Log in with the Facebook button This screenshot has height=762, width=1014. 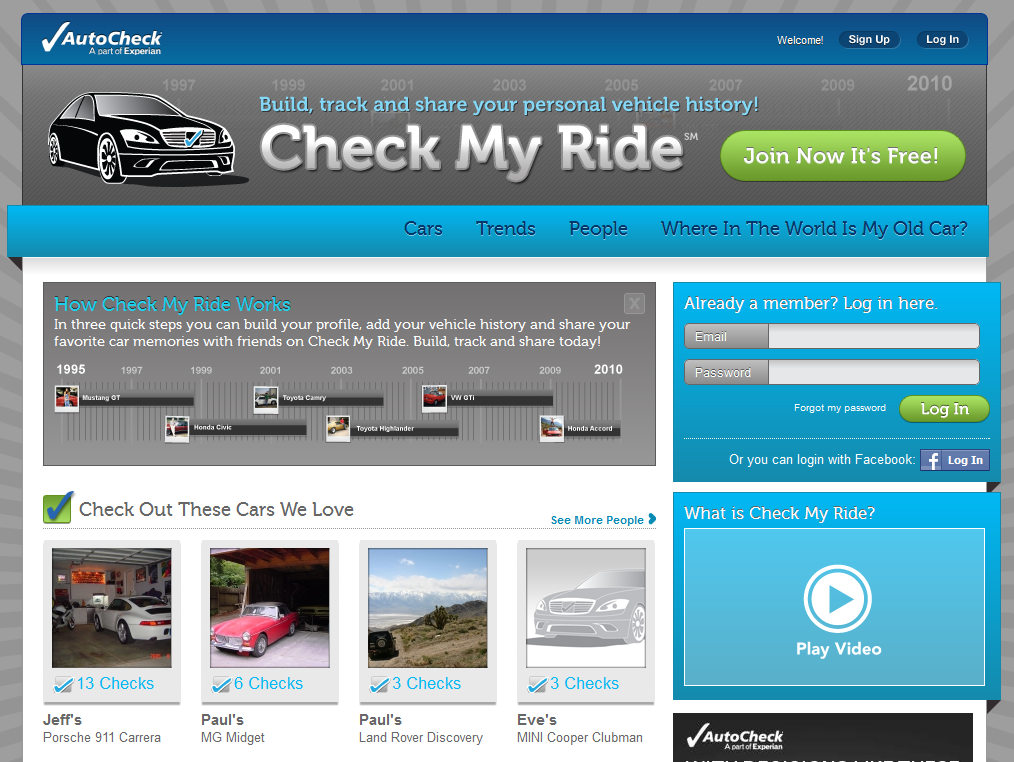click(x=954, y=460)
